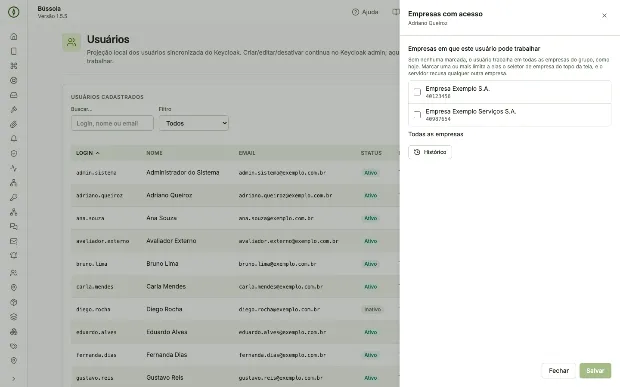The width and height of the screenshot is (620, 387).
Task: Open notifications bell icon in sidebar
Action: (x=14, y=139)
